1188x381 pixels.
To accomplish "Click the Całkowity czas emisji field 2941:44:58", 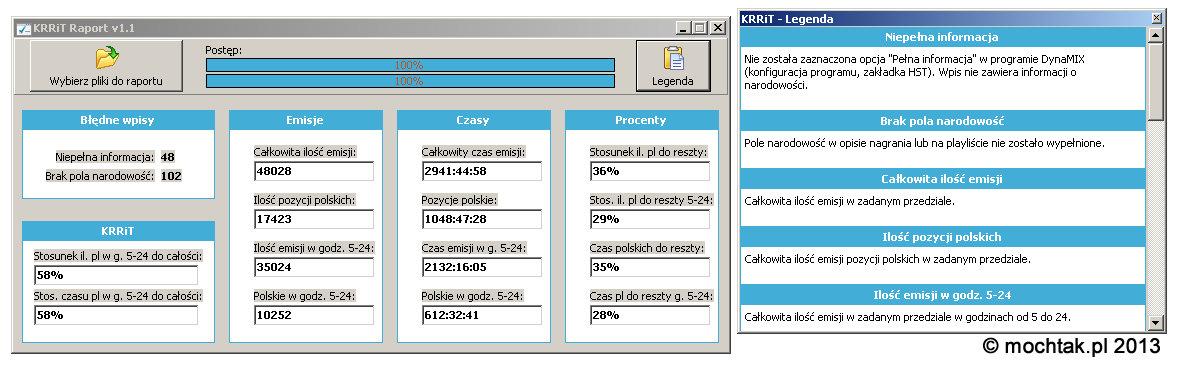I will pos(482,171).
